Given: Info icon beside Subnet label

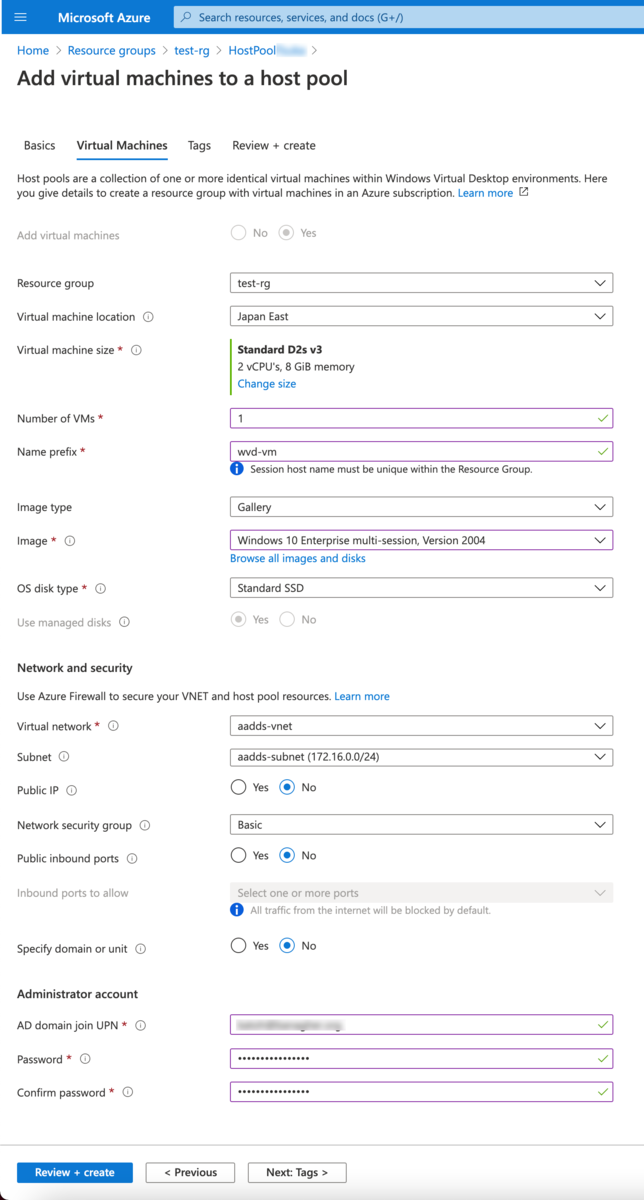Looking at the screenshot, I should [64, 757].
